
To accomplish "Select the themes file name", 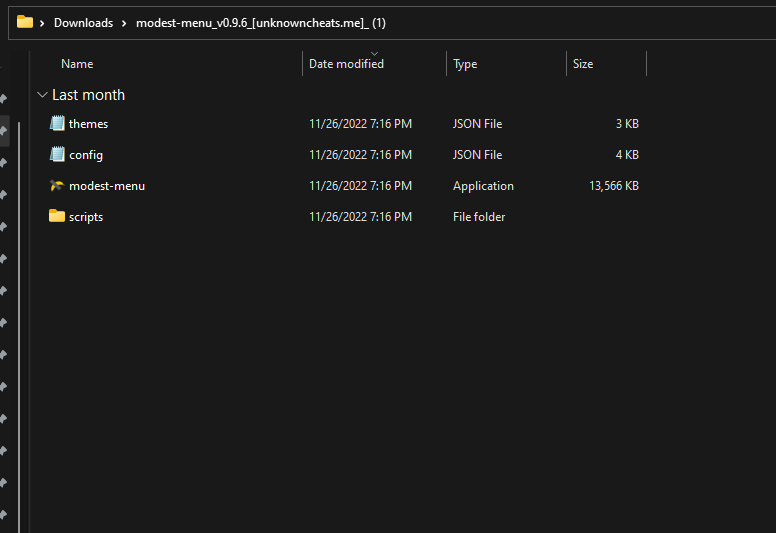I will click(88, 124).
